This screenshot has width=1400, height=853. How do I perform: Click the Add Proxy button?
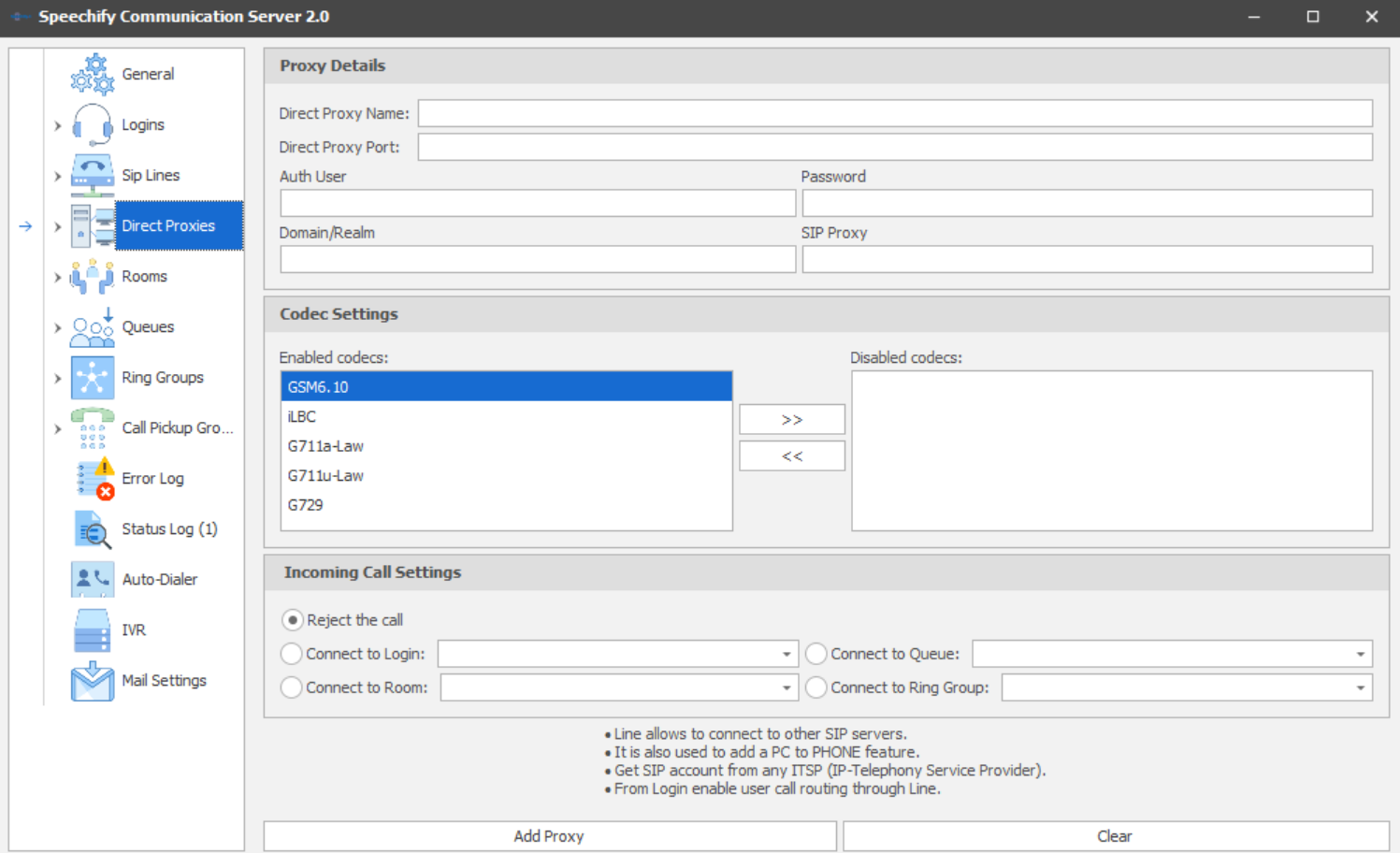(x=550, y=836)
